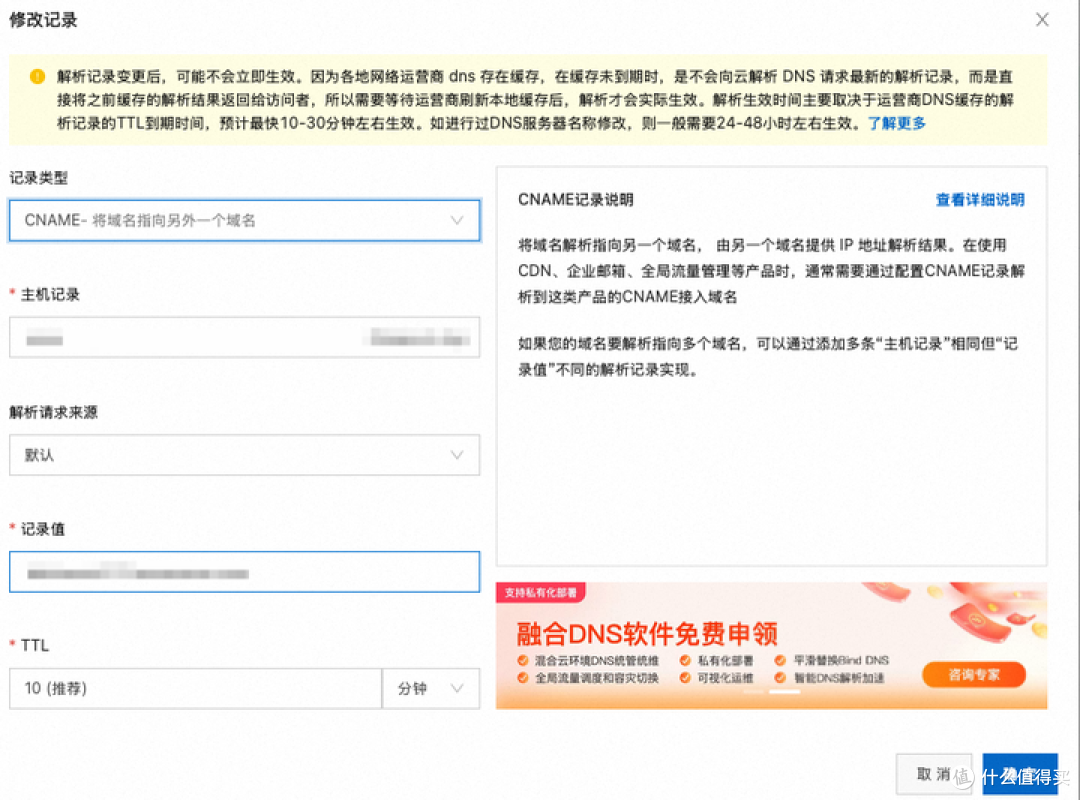Click the 取消 button
Viewport: 1080px width, 800px height.
934,774
